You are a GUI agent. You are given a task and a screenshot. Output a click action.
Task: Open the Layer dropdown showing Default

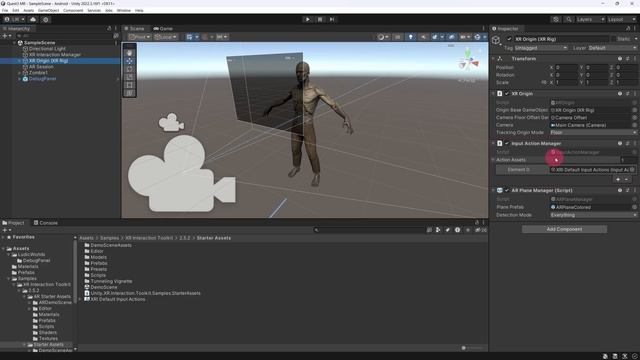pos(612,48)
